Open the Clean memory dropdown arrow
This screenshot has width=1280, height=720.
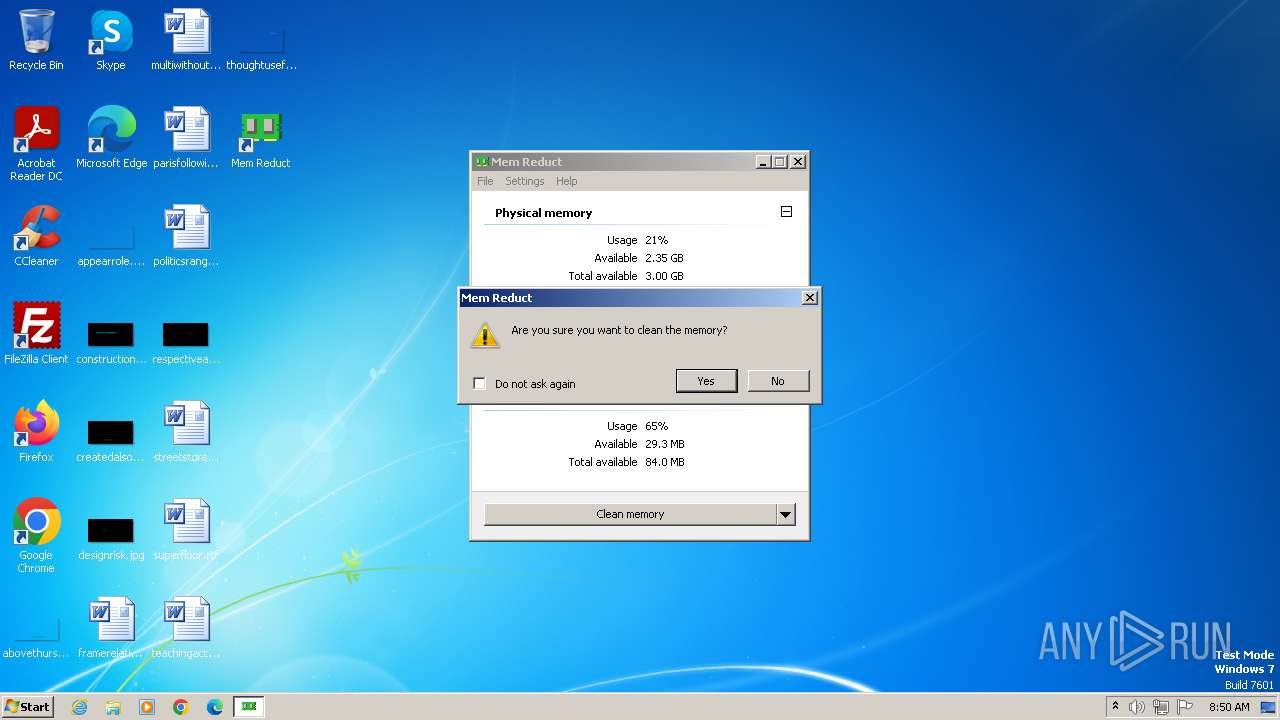tap(786, 514)
